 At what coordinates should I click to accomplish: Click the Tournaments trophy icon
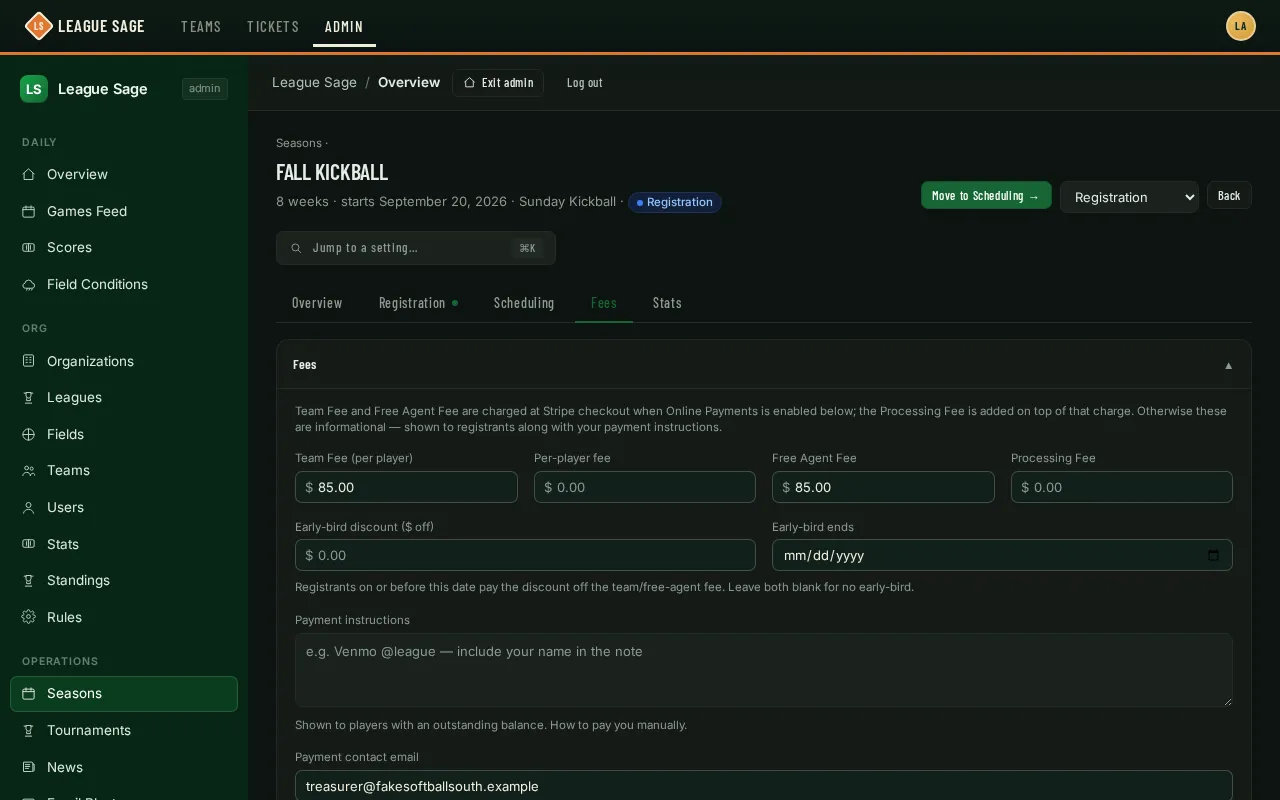tap(29, 730)
